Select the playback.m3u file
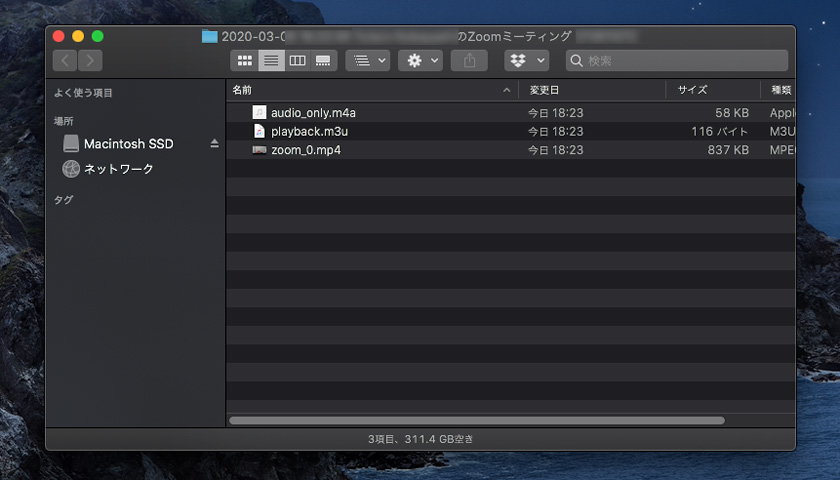Image resolution: width=840 pixels, height=480 pixels. pyautogui.click(x=309, y=131)
